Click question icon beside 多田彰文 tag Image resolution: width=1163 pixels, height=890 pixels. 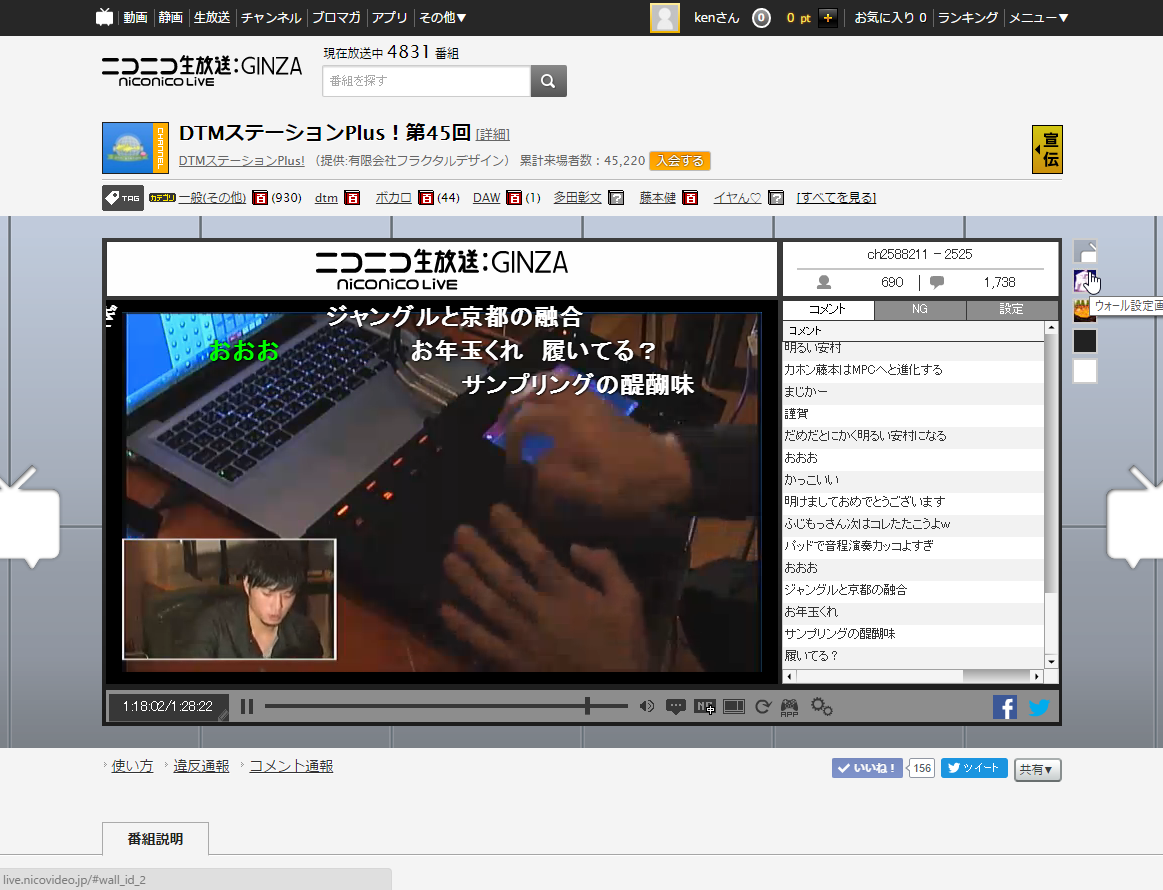(616, 198)
